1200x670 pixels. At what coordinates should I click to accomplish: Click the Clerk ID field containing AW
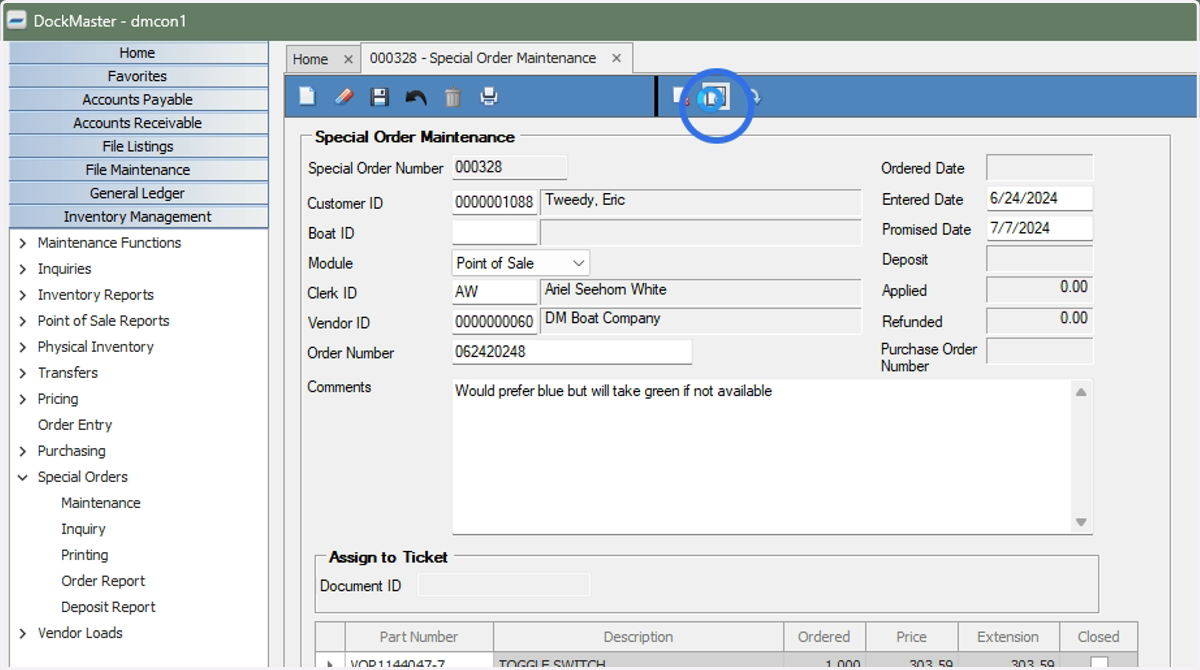point(495,293)
